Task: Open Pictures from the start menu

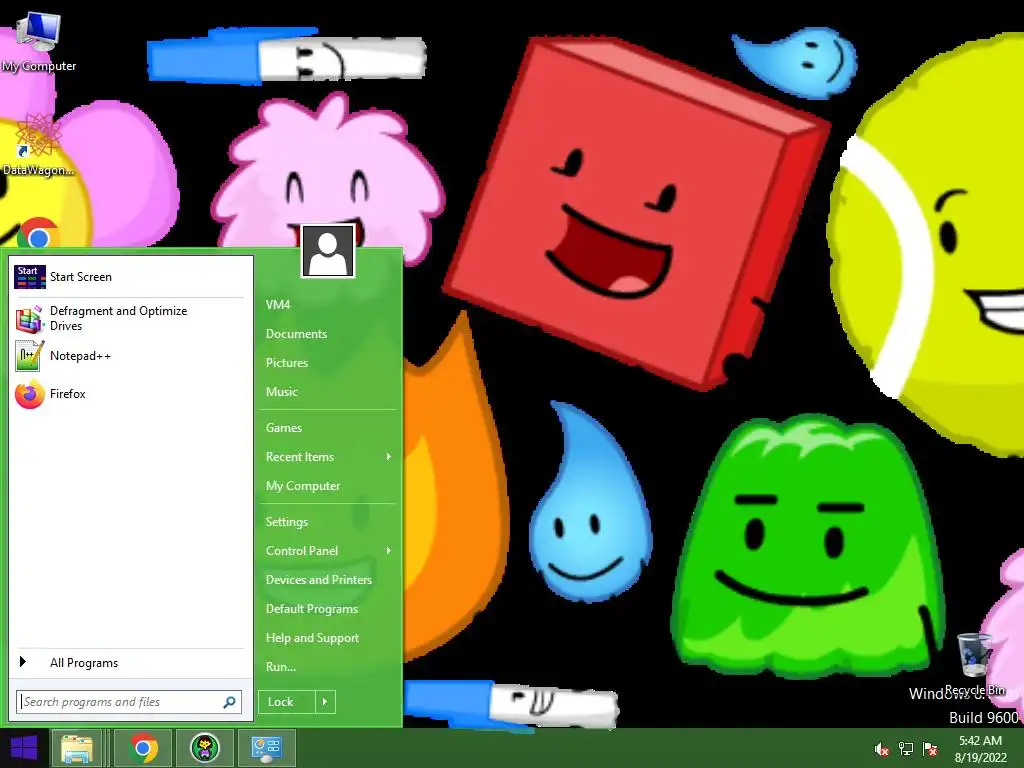Action: 287,362
